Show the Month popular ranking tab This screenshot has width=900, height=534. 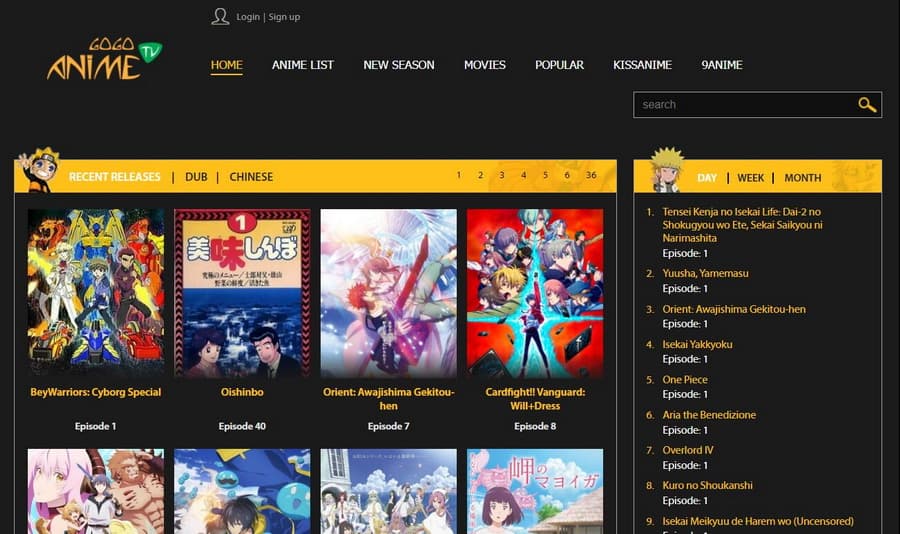[x=802, y=178]
